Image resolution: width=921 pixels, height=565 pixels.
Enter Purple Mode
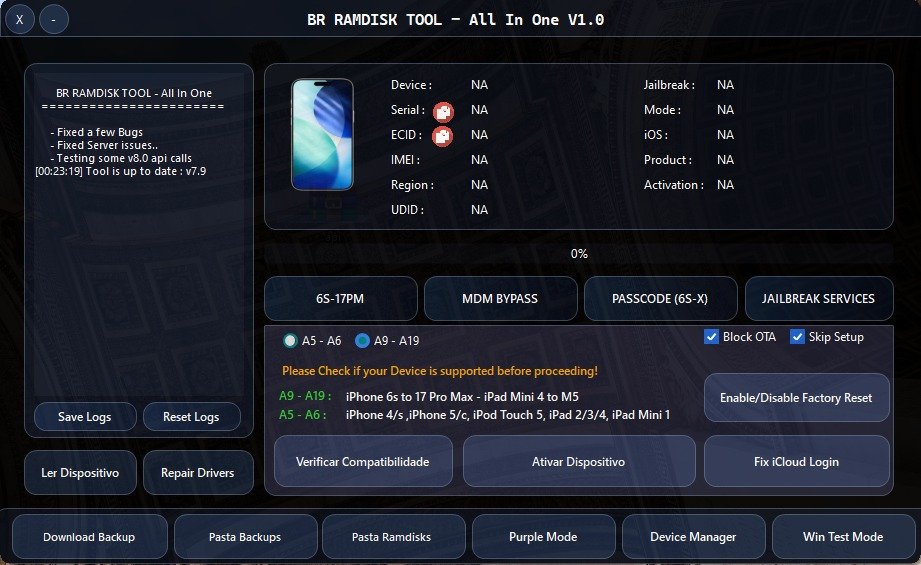coord(543,537)
